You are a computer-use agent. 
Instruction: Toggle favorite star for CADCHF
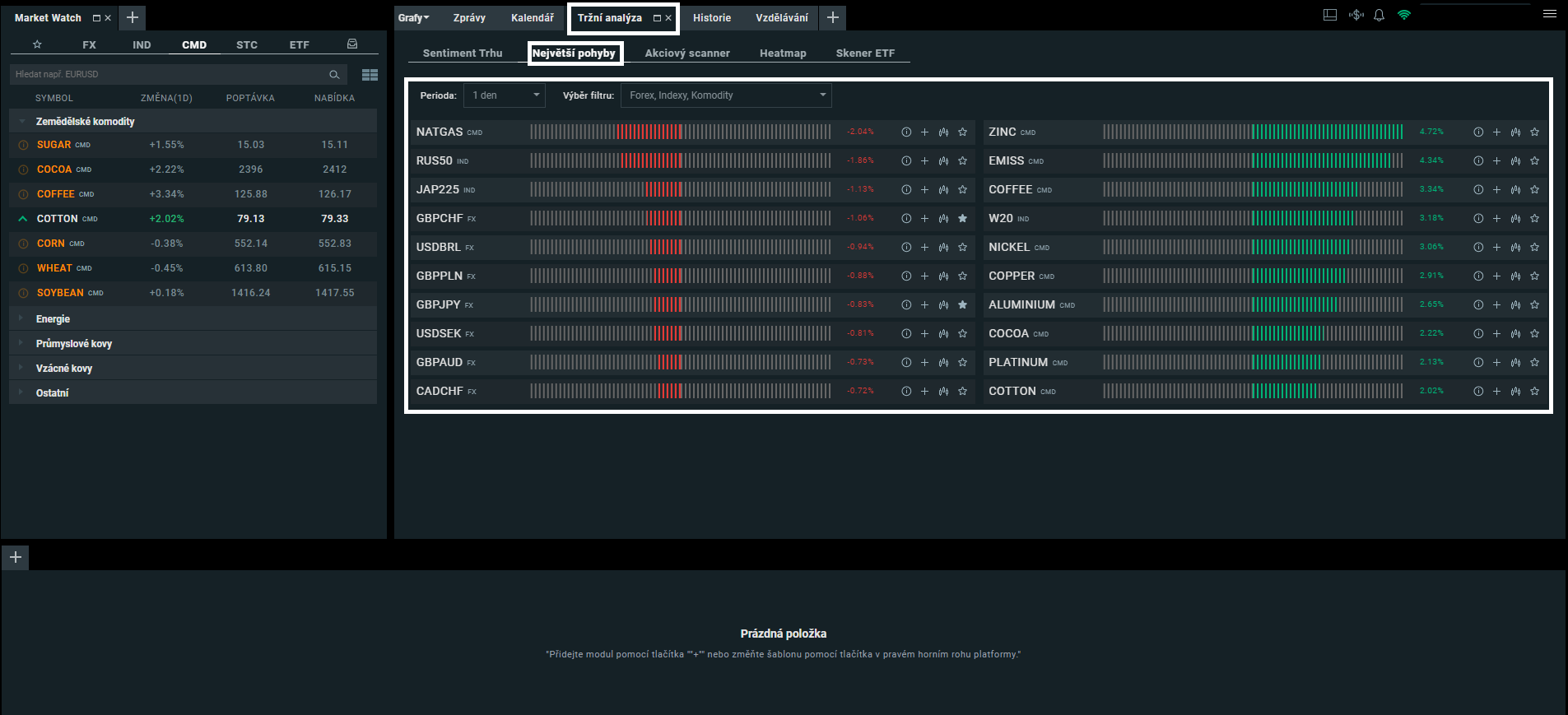coord(962,391)
